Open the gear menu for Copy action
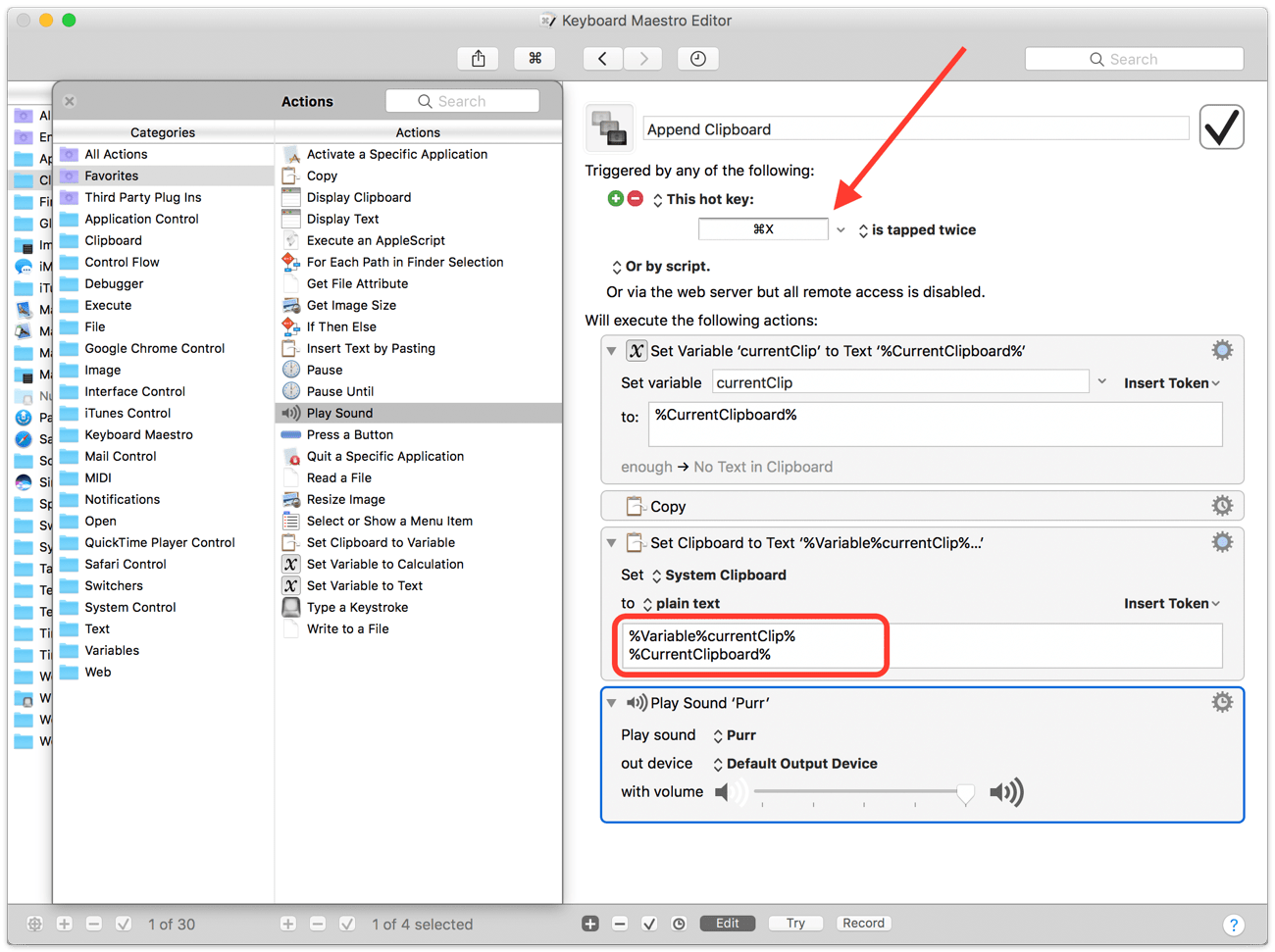This screenshot has height=952, width=1275. (1222, 506)
